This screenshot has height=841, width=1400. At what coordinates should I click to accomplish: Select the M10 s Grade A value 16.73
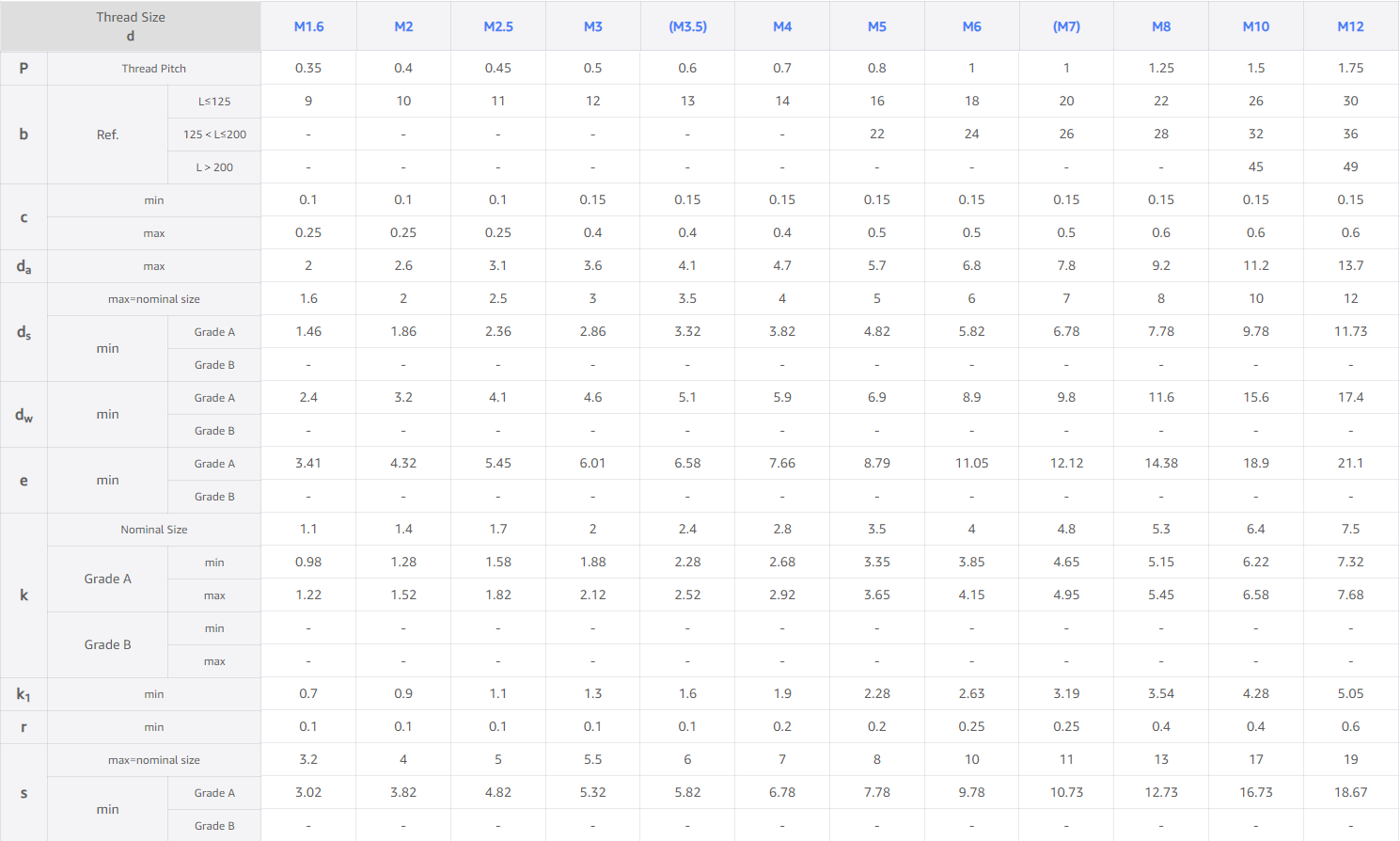point(1256,792)
